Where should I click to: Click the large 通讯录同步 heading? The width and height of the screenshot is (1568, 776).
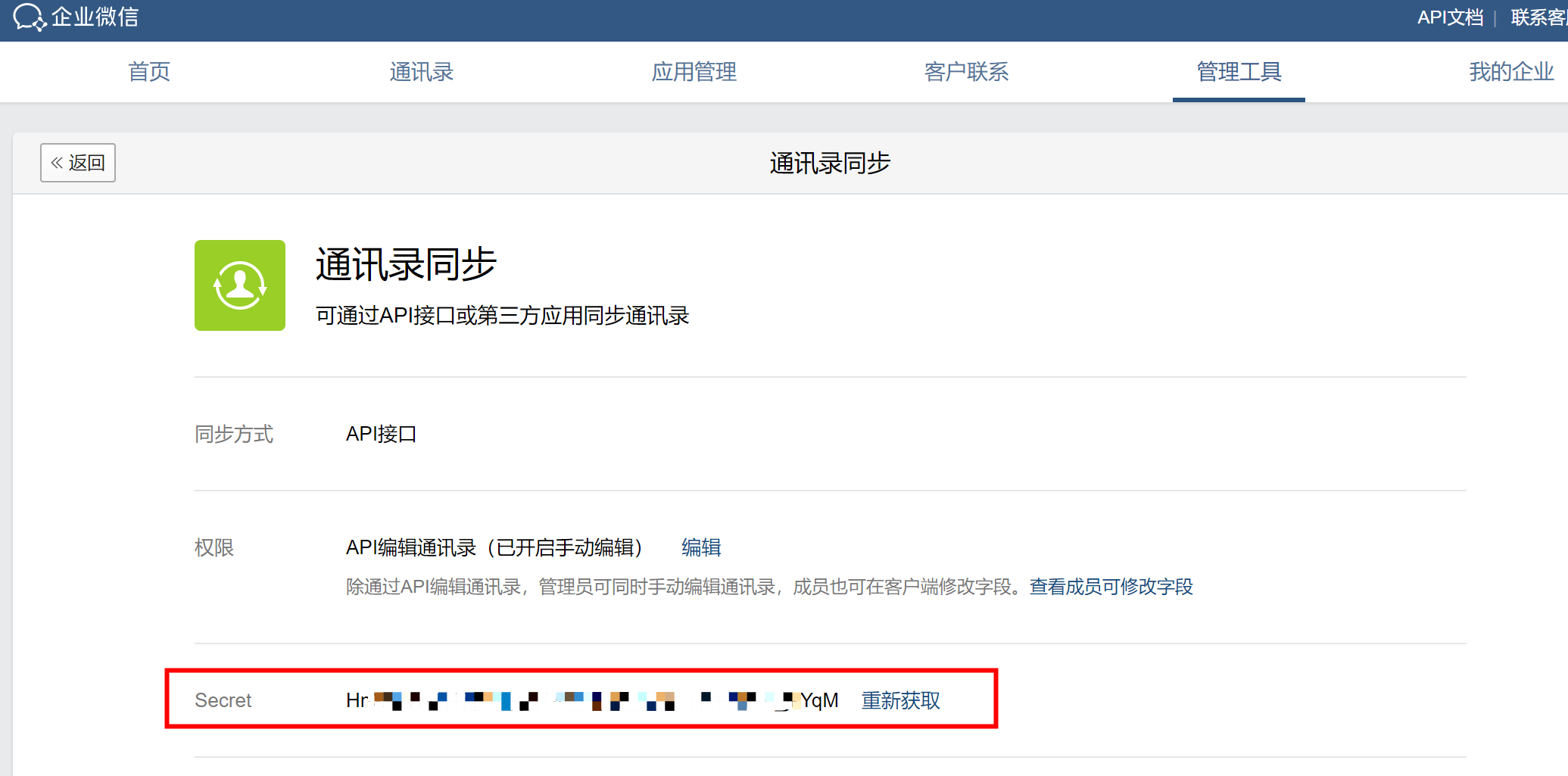tap(406, 265)
